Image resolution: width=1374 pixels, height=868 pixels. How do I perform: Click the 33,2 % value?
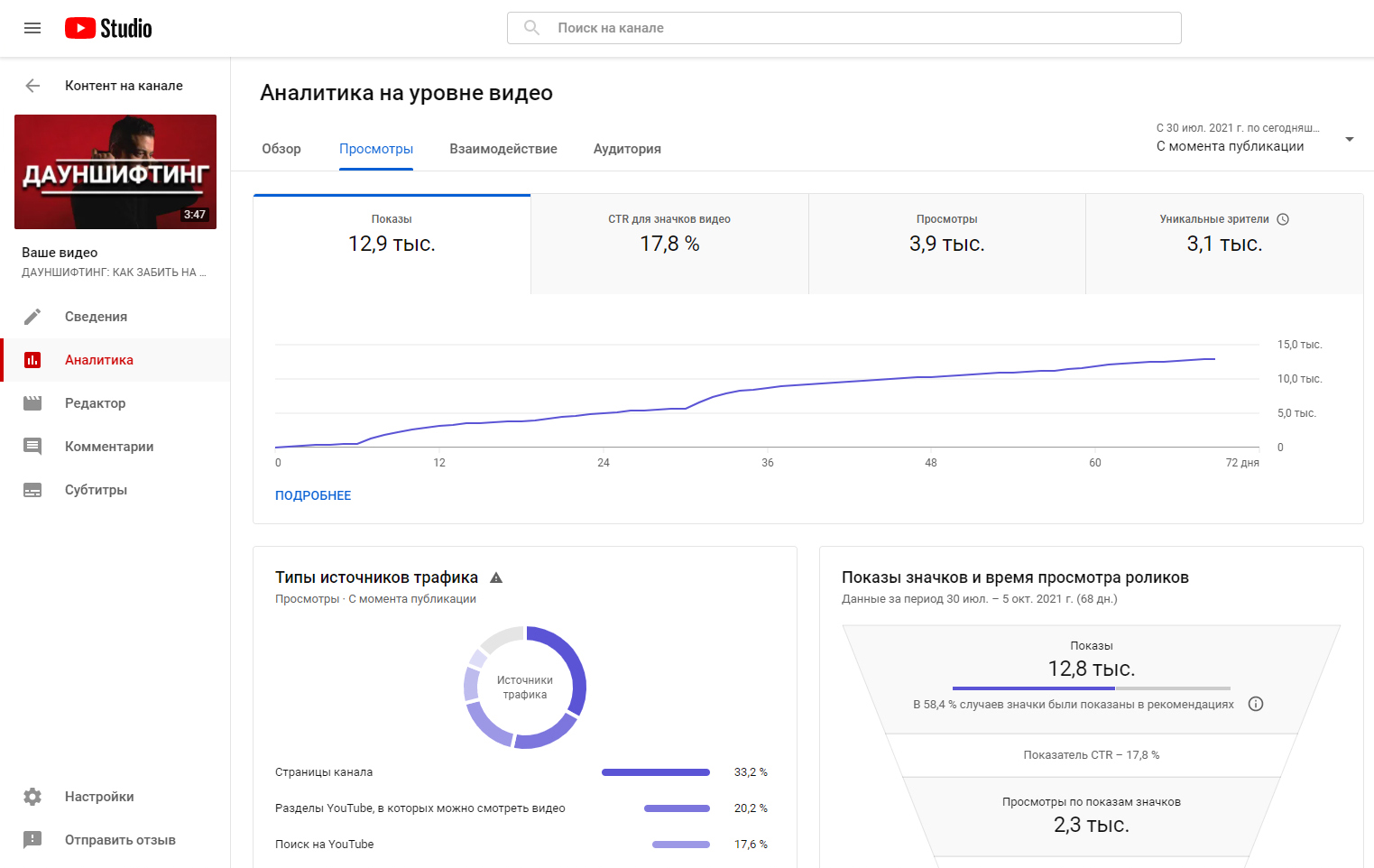tap(751, 772)
